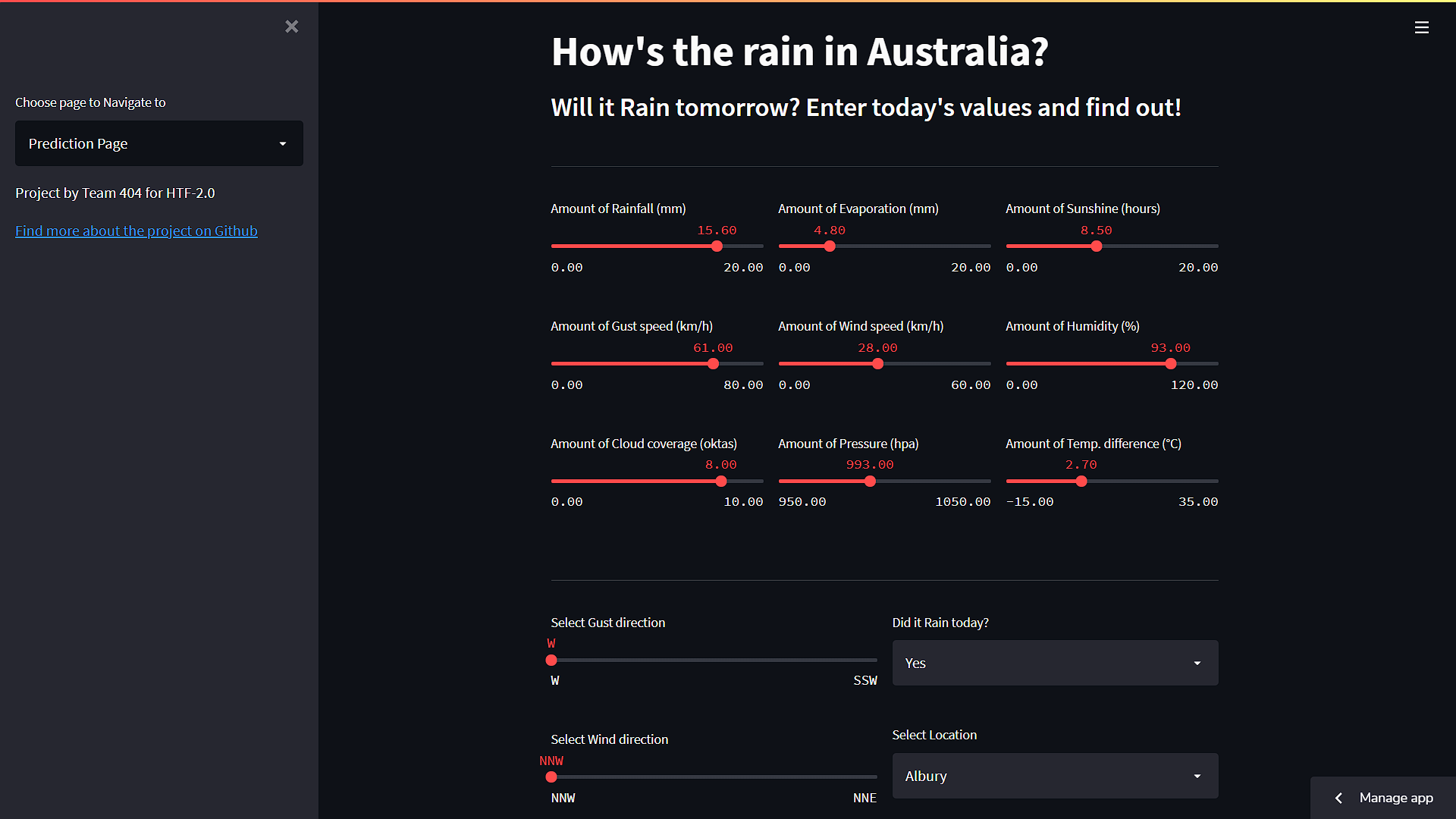
Task: Adjust the Pressure slider
Action: (870, 481)
